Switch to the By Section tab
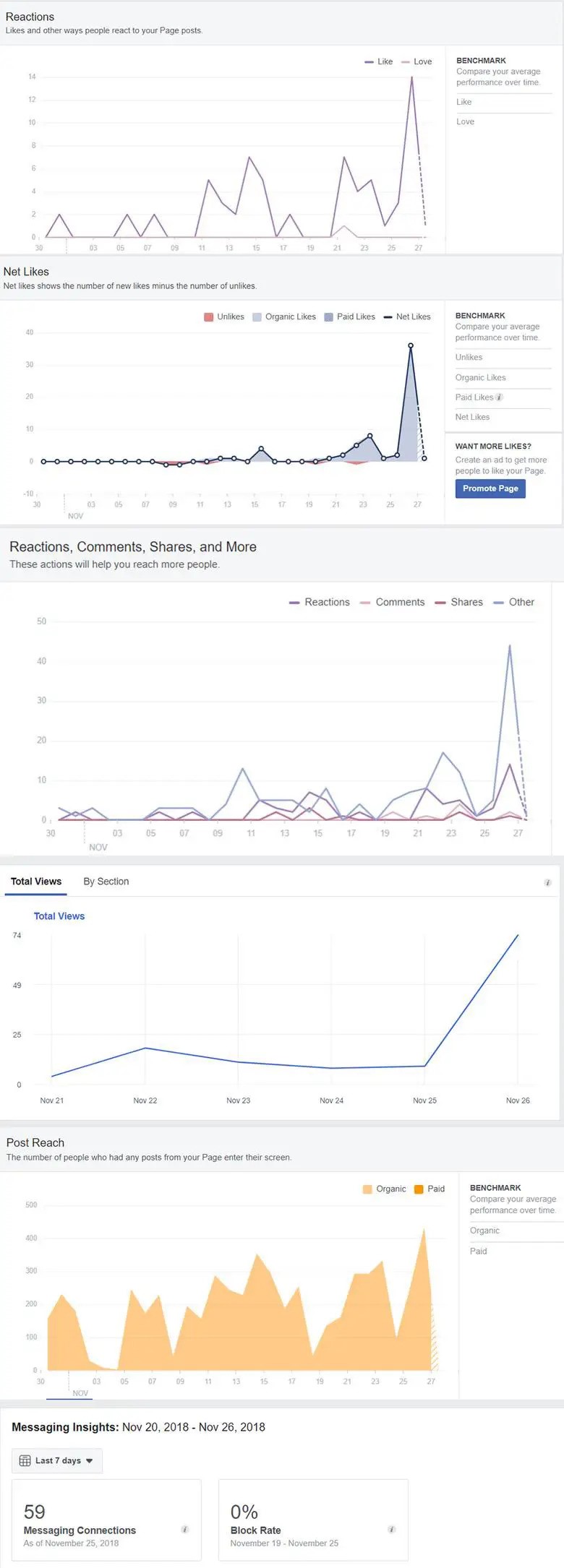 point(106,882)
